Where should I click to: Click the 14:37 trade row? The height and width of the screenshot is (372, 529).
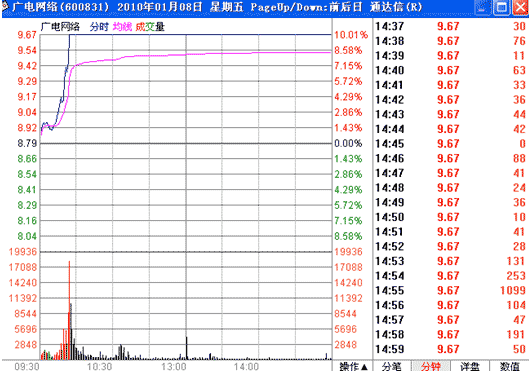450,26
